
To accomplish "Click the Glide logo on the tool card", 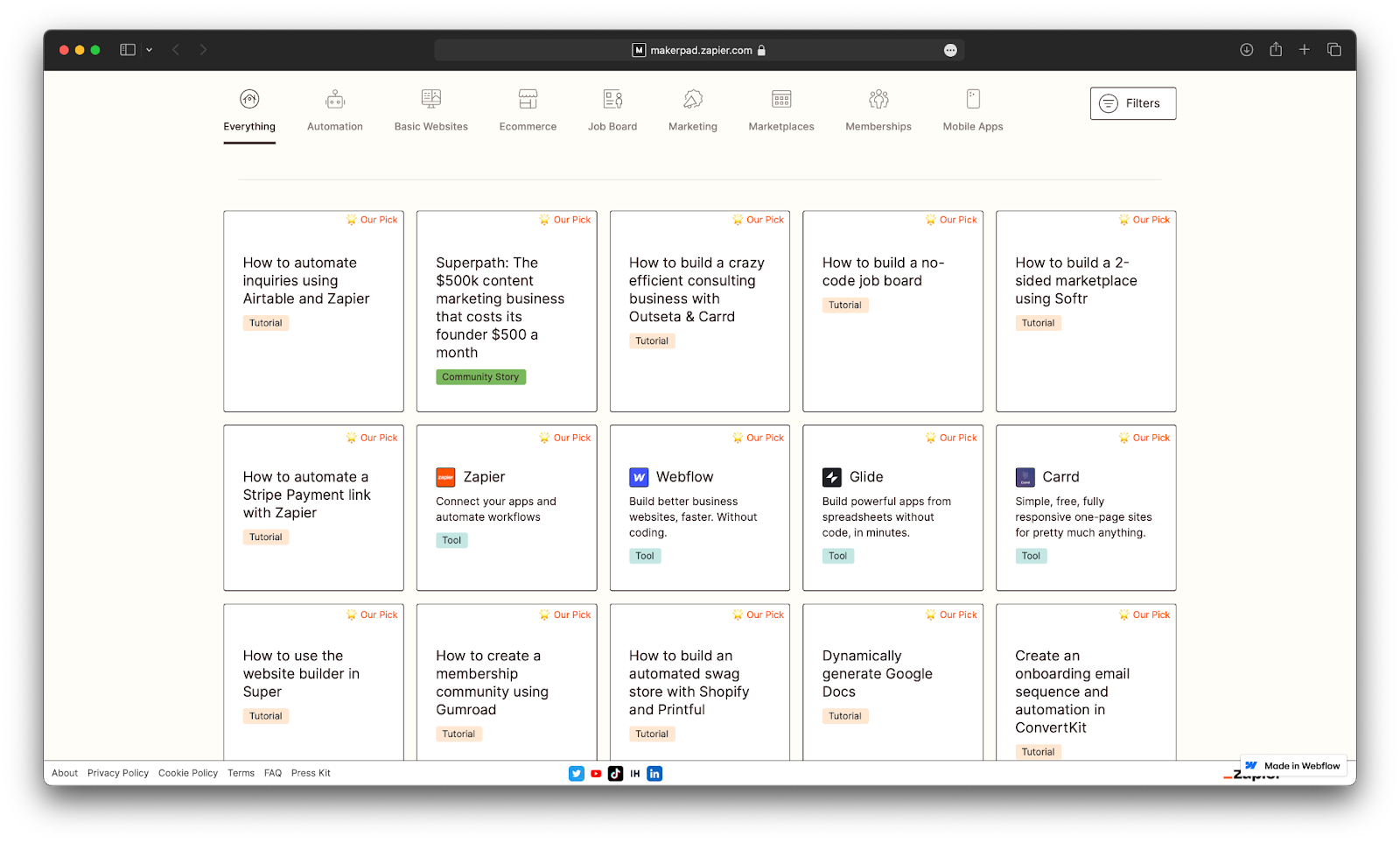I will (832, 477).
